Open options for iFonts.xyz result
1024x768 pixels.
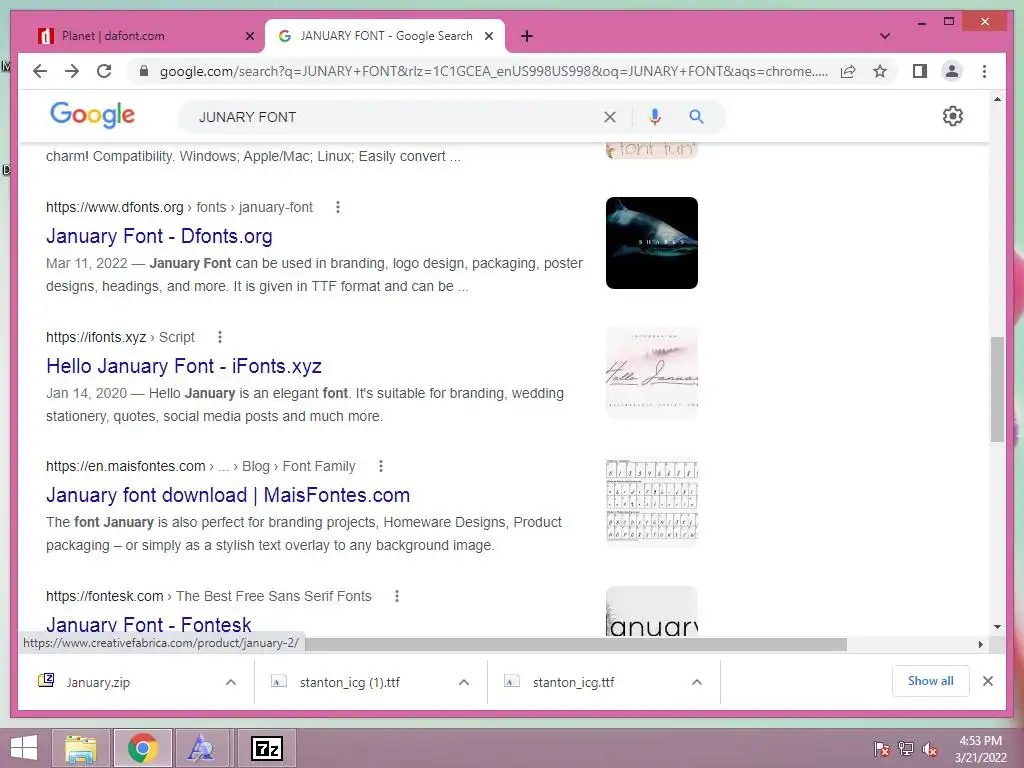220,337
